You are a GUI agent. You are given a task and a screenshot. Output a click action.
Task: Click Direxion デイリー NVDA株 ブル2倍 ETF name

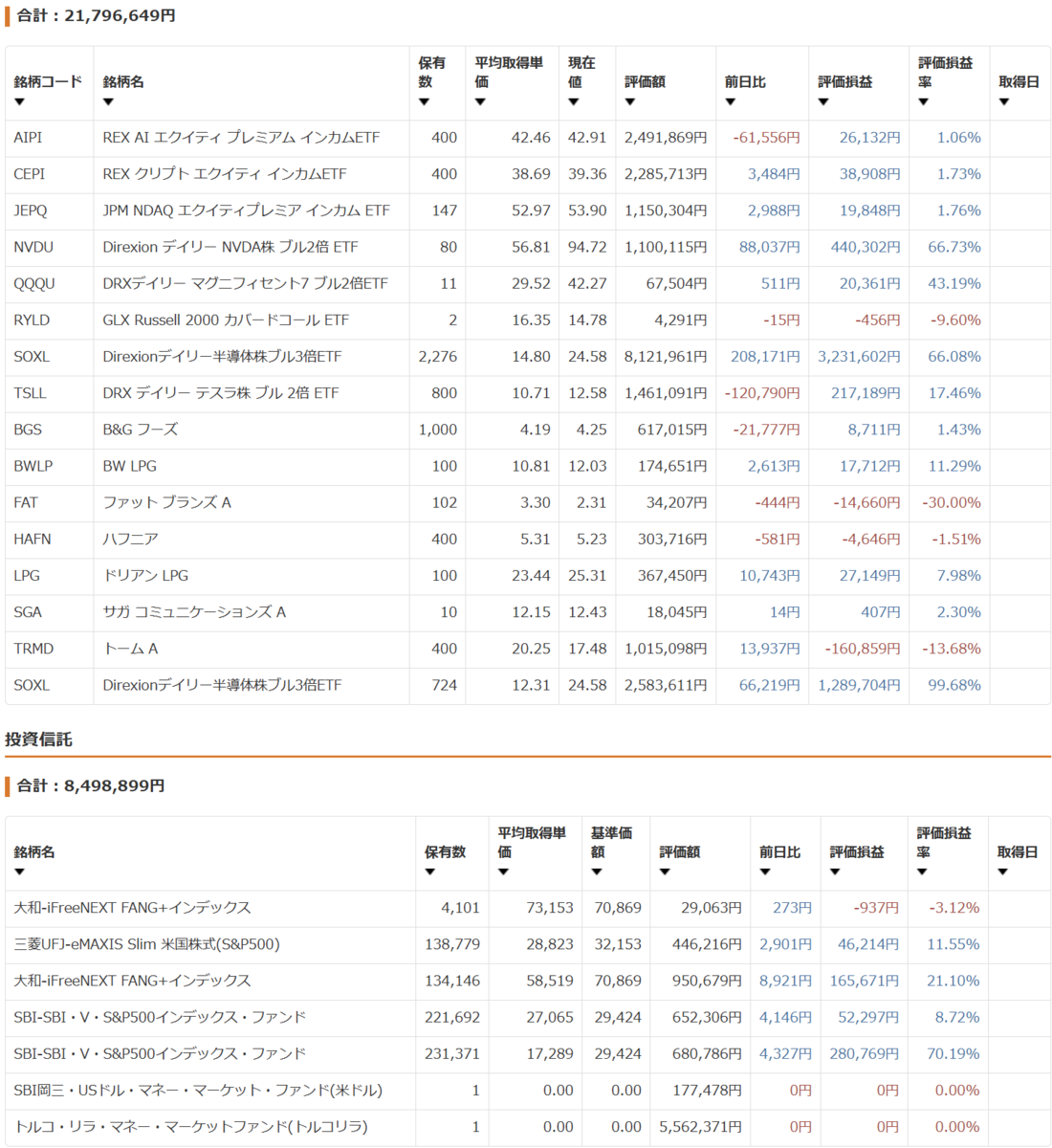[x=230, y=247]
